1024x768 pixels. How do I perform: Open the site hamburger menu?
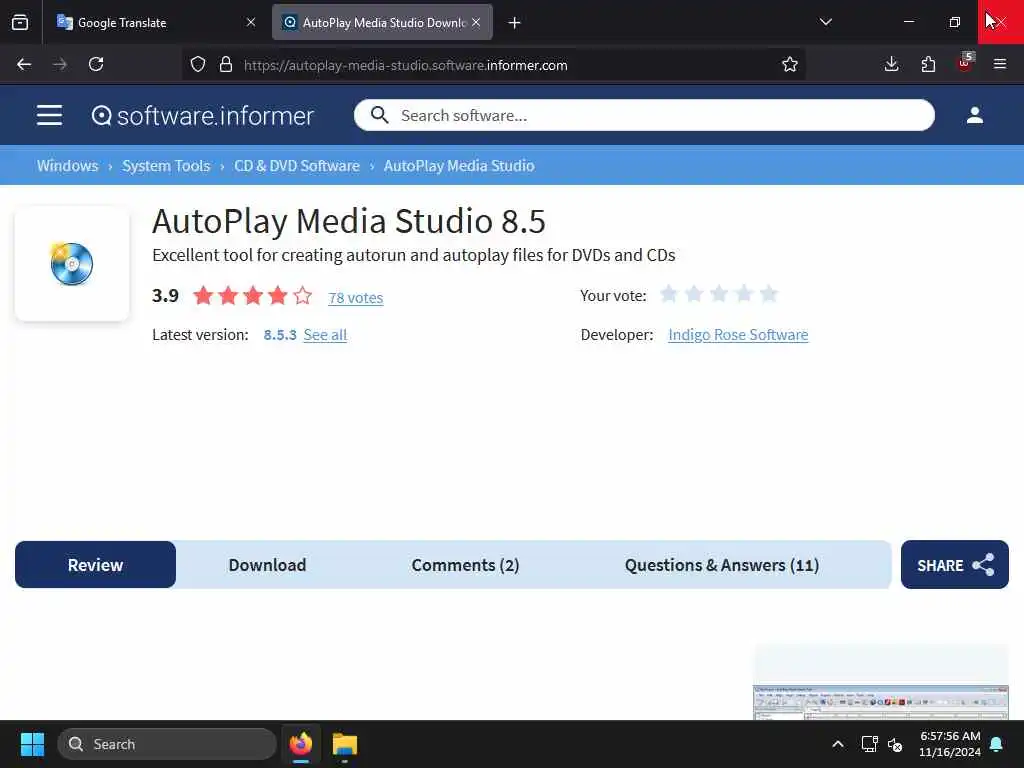[49, 116]
